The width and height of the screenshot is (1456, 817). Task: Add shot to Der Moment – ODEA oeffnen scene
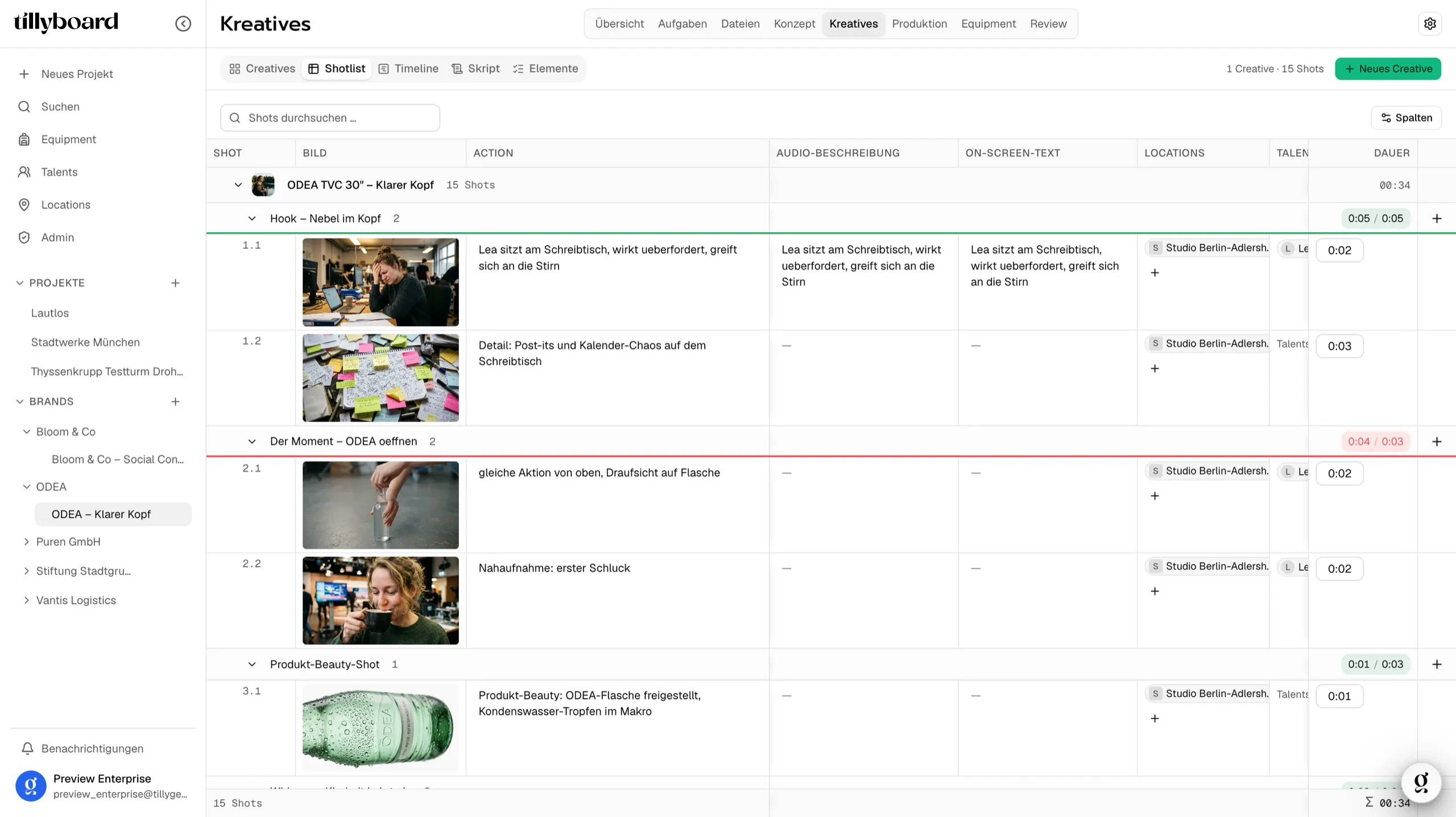(1437, 441)
